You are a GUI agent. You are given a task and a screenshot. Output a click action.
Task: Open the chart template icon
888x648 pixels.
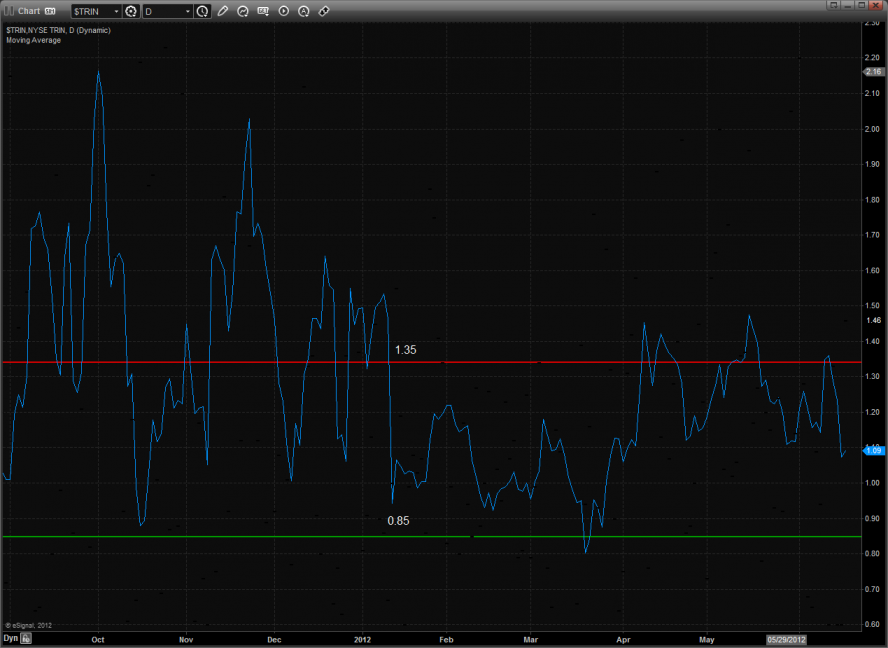click(x=263, y=11)
